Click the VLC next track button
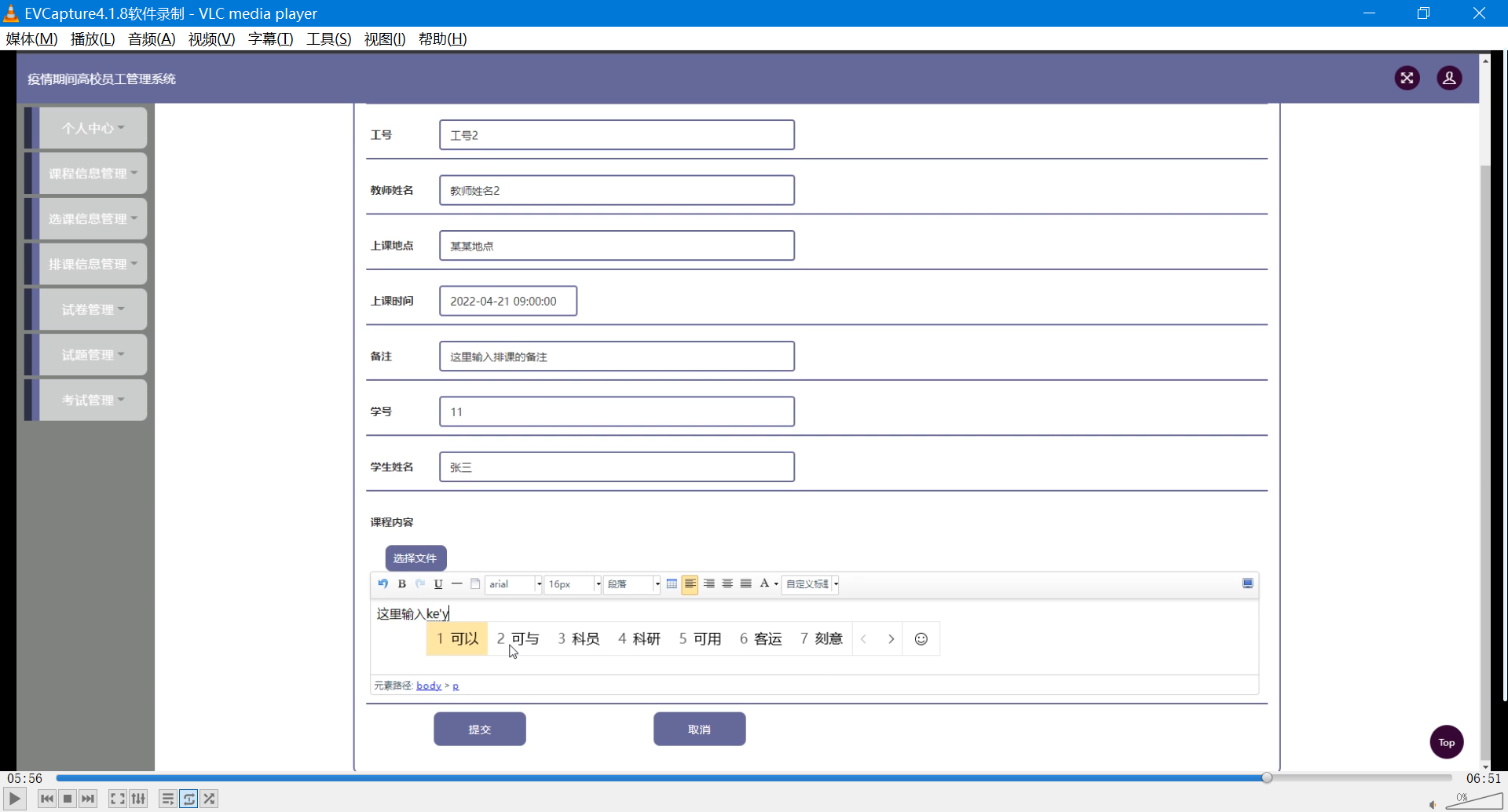The image size is (1508, 812). coord(88,799)
